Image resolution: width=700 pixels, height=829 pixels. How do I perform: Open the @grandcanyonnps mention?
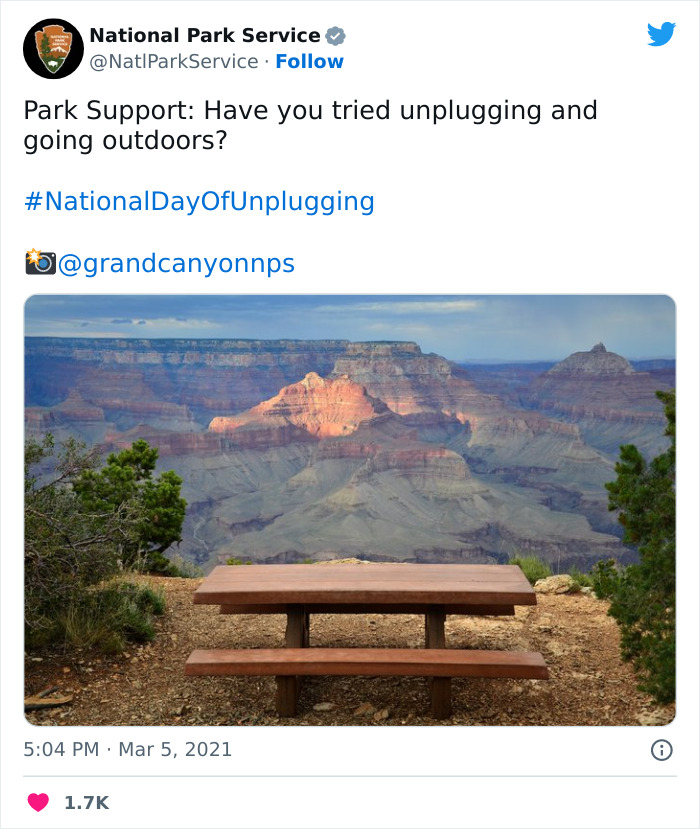click(175, 262)
